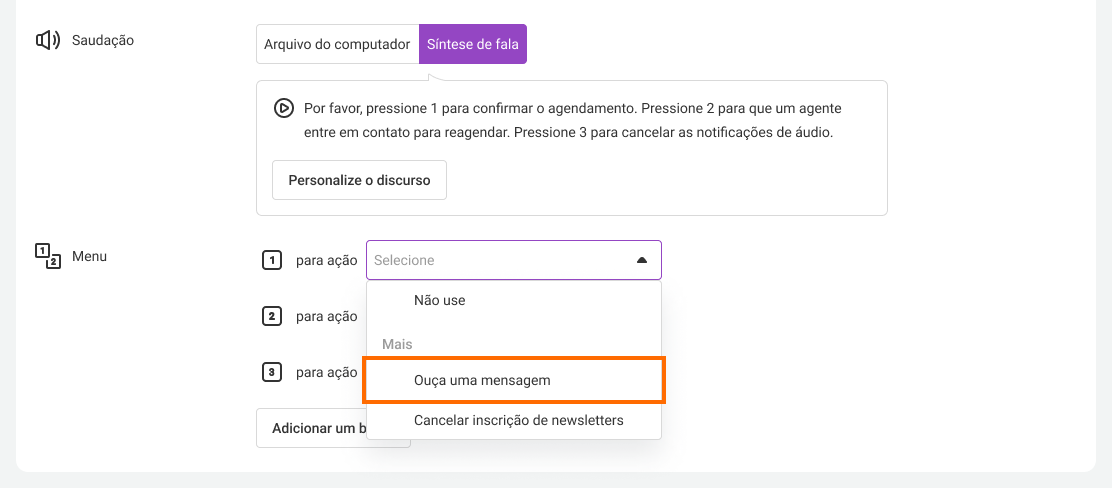Click the number 2 key icon

[x=272, y=316]
